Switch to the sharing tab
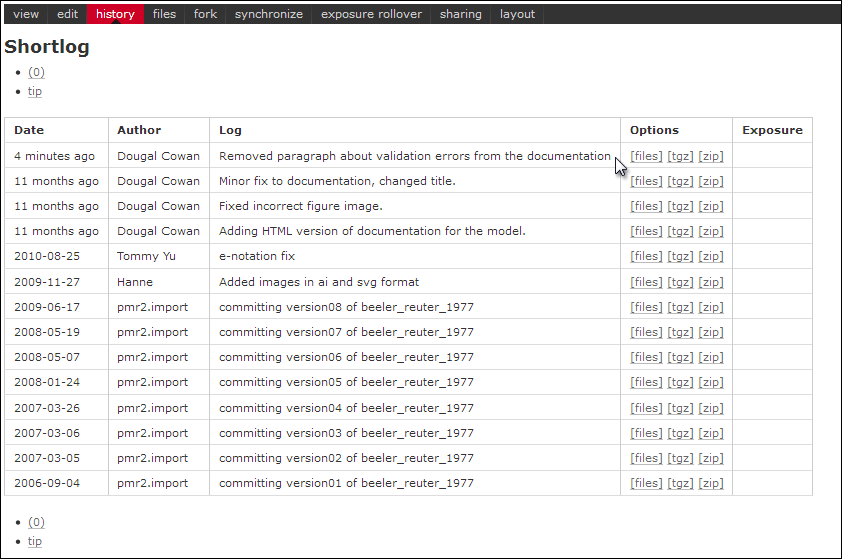Viewport: 842px width, 559px height. click(461, 14)
